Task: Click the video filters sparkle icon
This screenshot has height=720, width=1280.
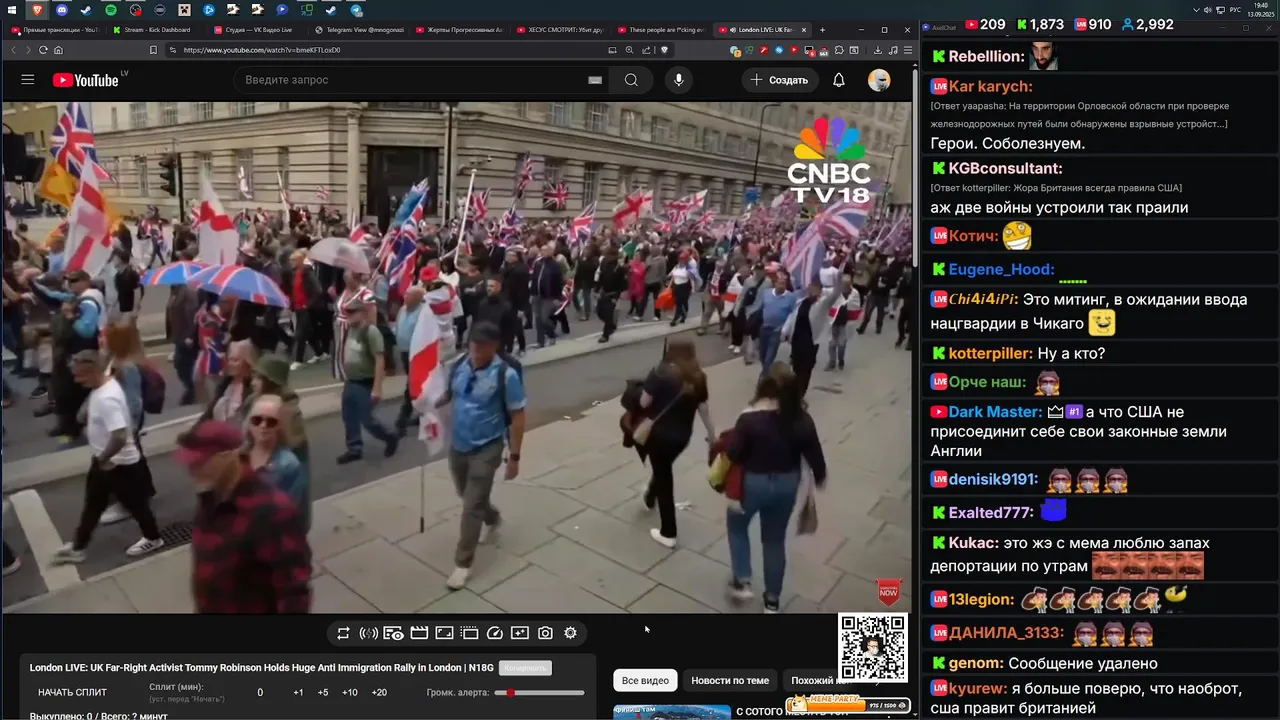Action: click(x=520, y=633)
